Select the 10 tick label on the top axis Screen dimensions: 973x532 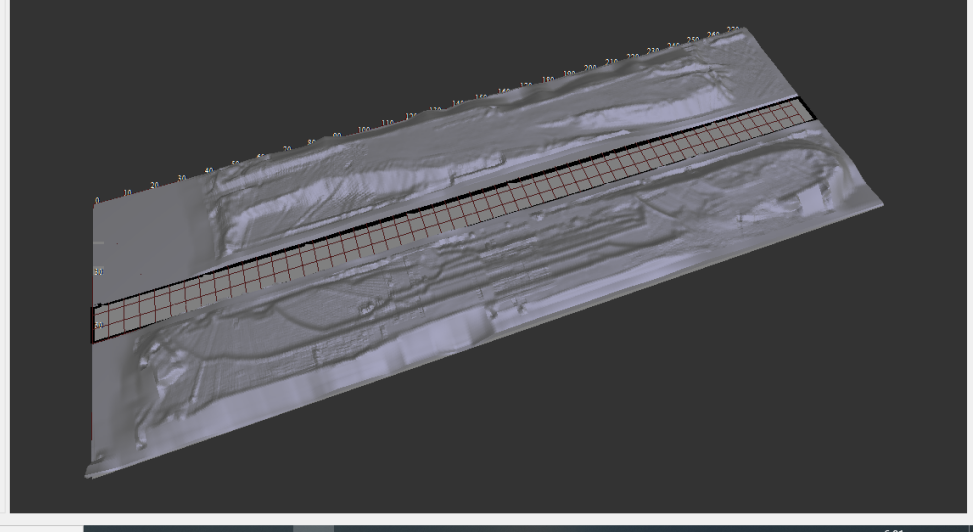click(x=127, y=192)
